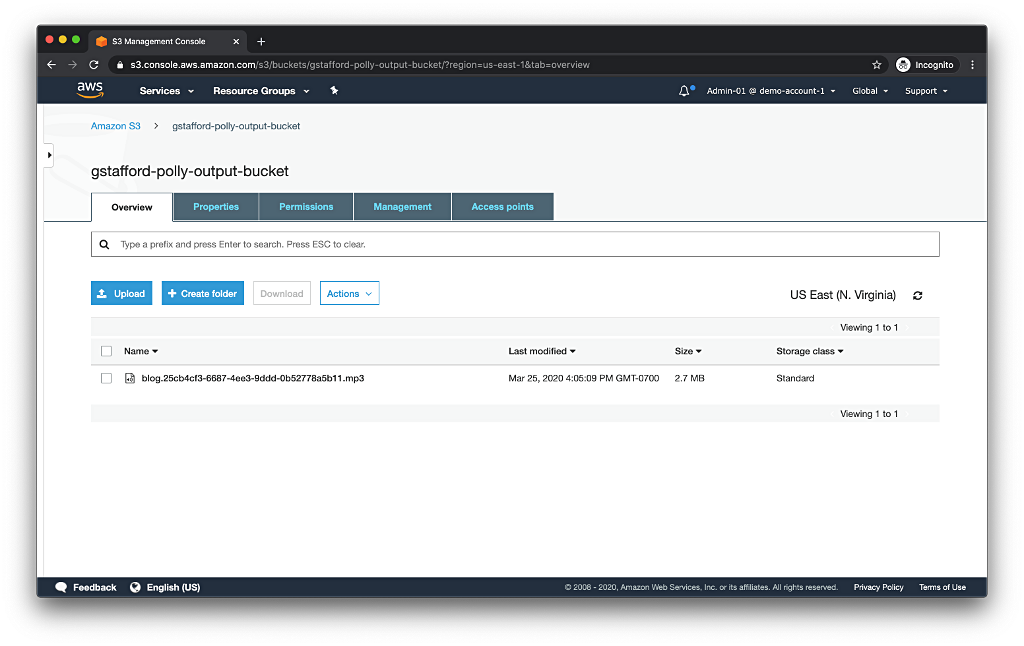The width and height of the screenshot is (1024, 646).
Task: Open the Access points tab
Action: click(x=502, y=206)
